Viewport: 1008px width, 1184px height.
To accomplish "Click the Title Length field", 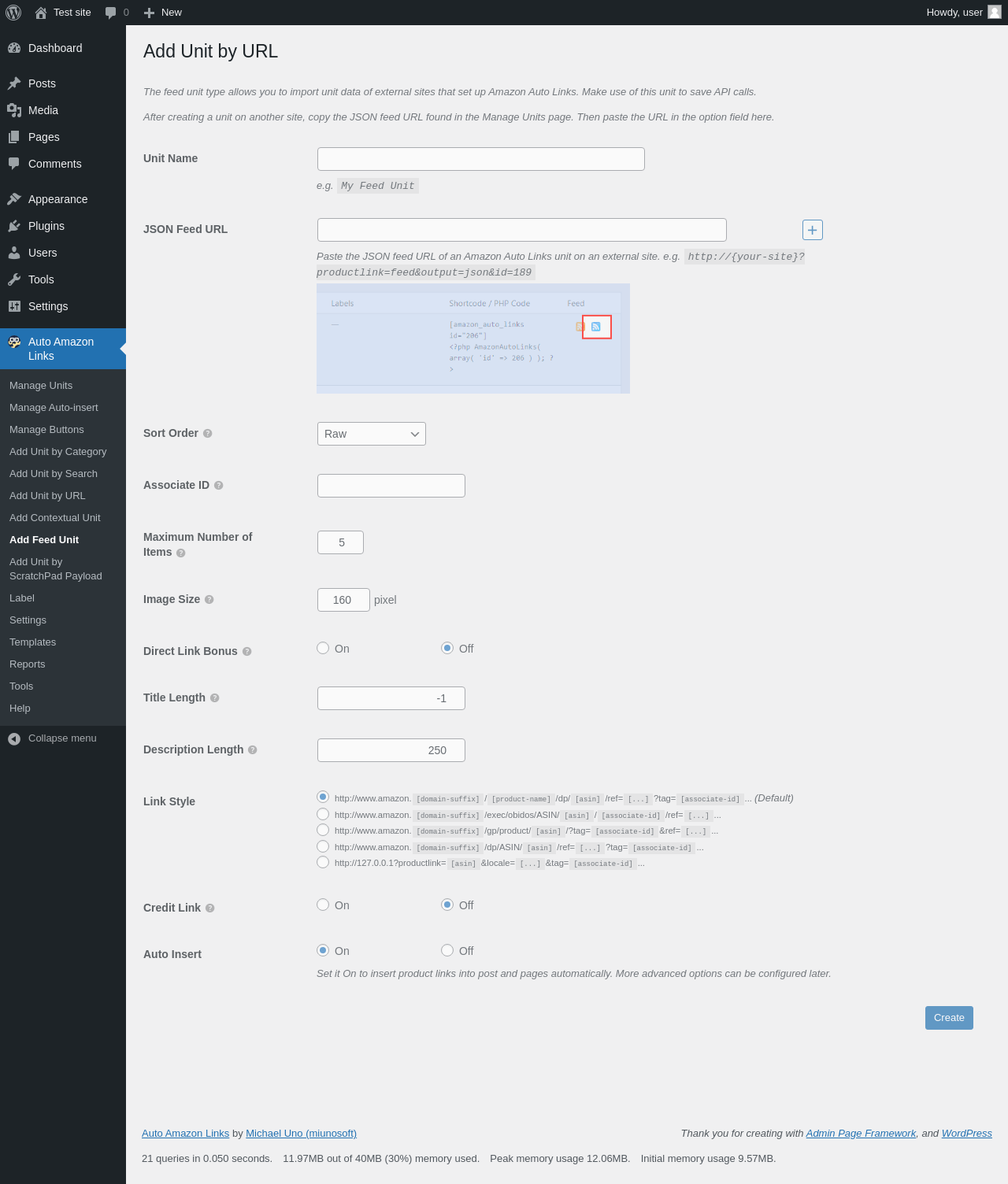I will click(x=391, y=698).
